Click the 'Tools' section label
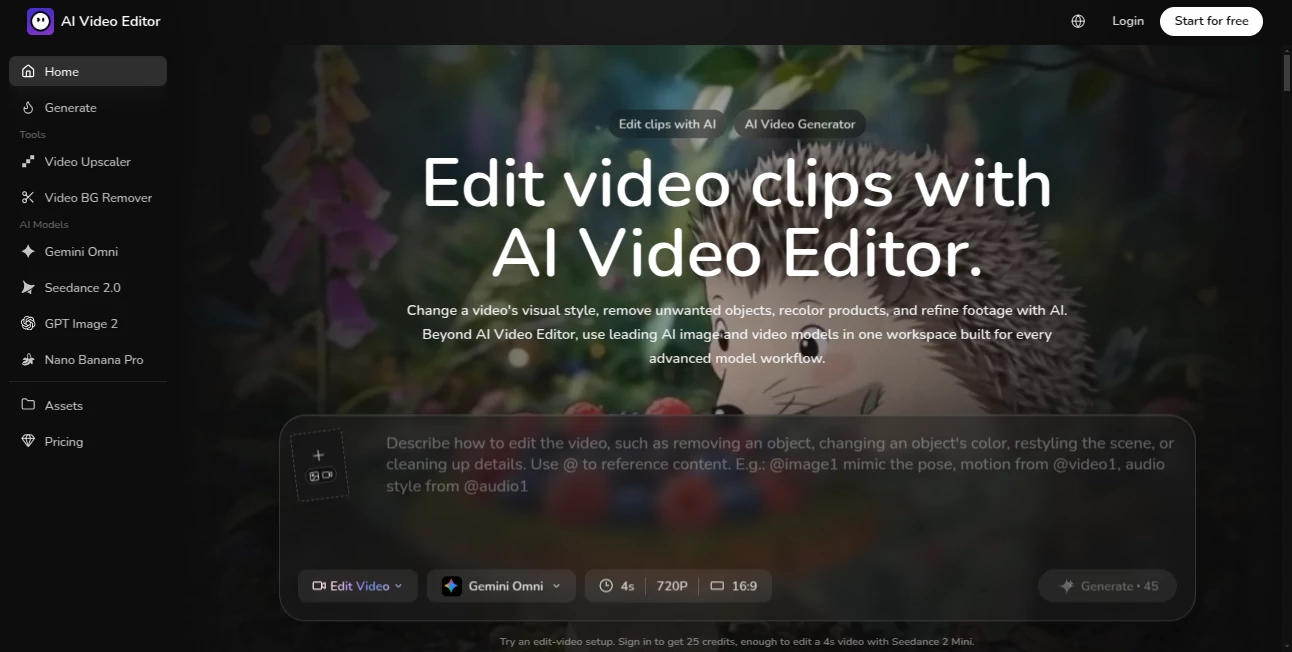This screenshot has width=1292, height=652. [x=33, y=134]
